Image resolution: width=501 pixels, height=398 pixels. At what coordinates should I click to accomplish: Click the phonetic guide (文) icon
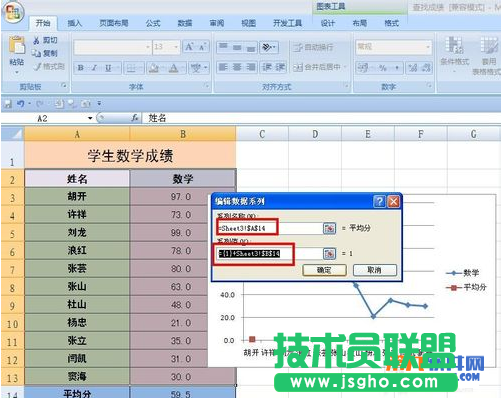pos(197,68)
